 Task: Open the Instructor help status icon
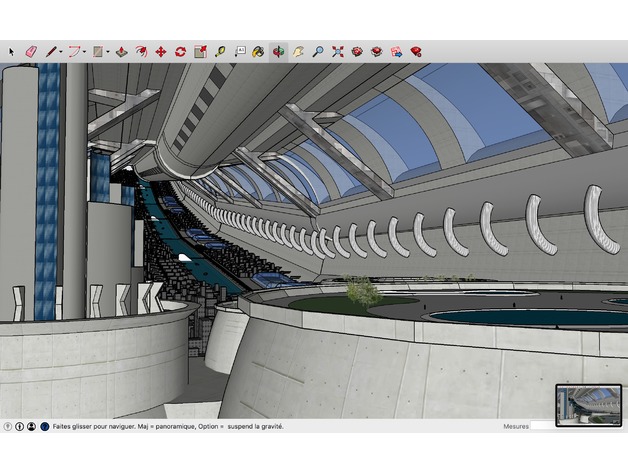point(45,427)
